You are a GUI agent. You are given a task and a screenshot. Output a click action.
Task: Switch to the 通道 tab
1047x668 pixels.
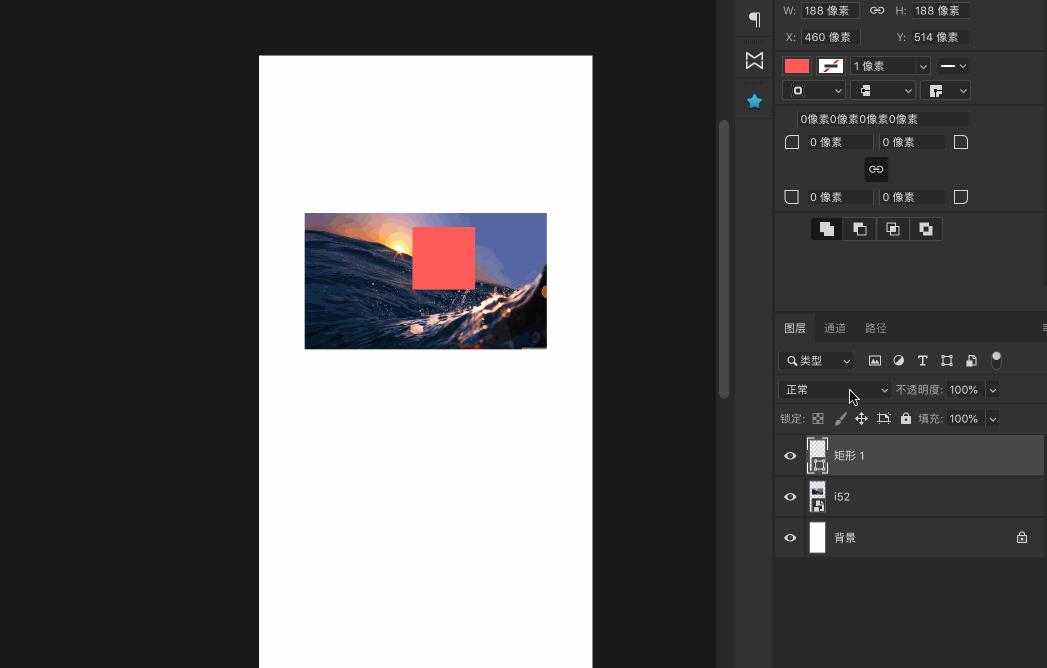click(835, 328)
